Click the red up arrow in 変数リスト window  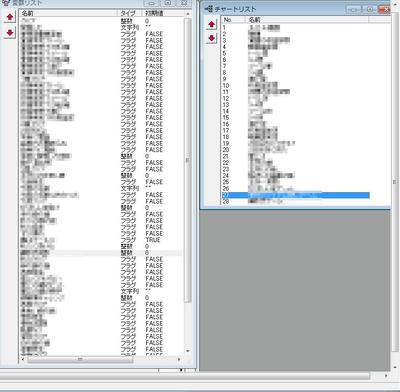[x=10, y=17]
